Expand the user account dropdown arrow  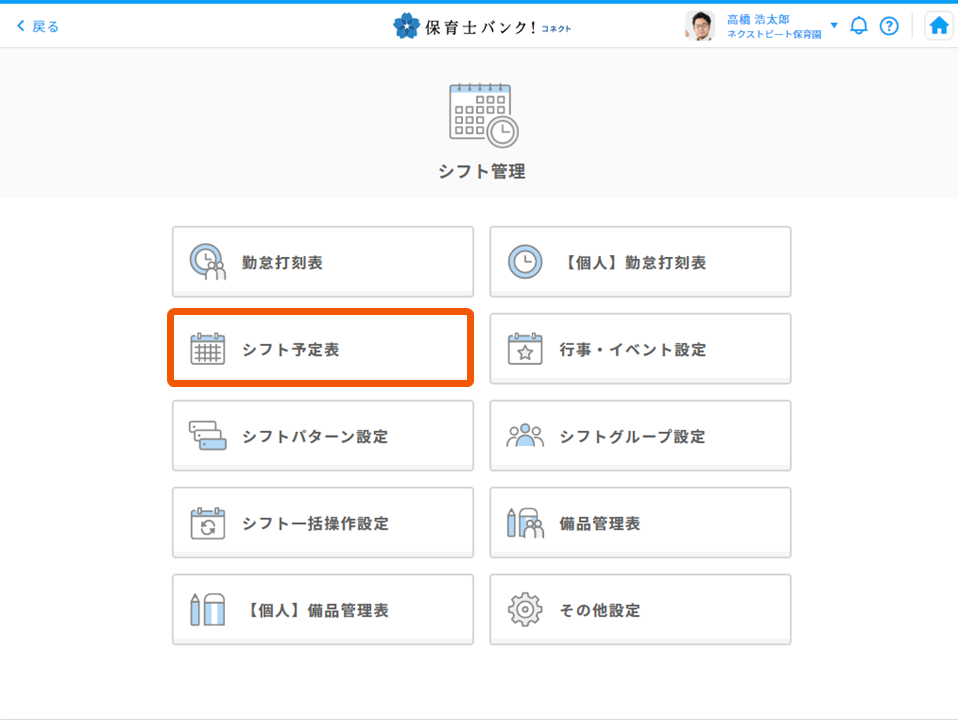pyautogui.click(x=834, y=26)
